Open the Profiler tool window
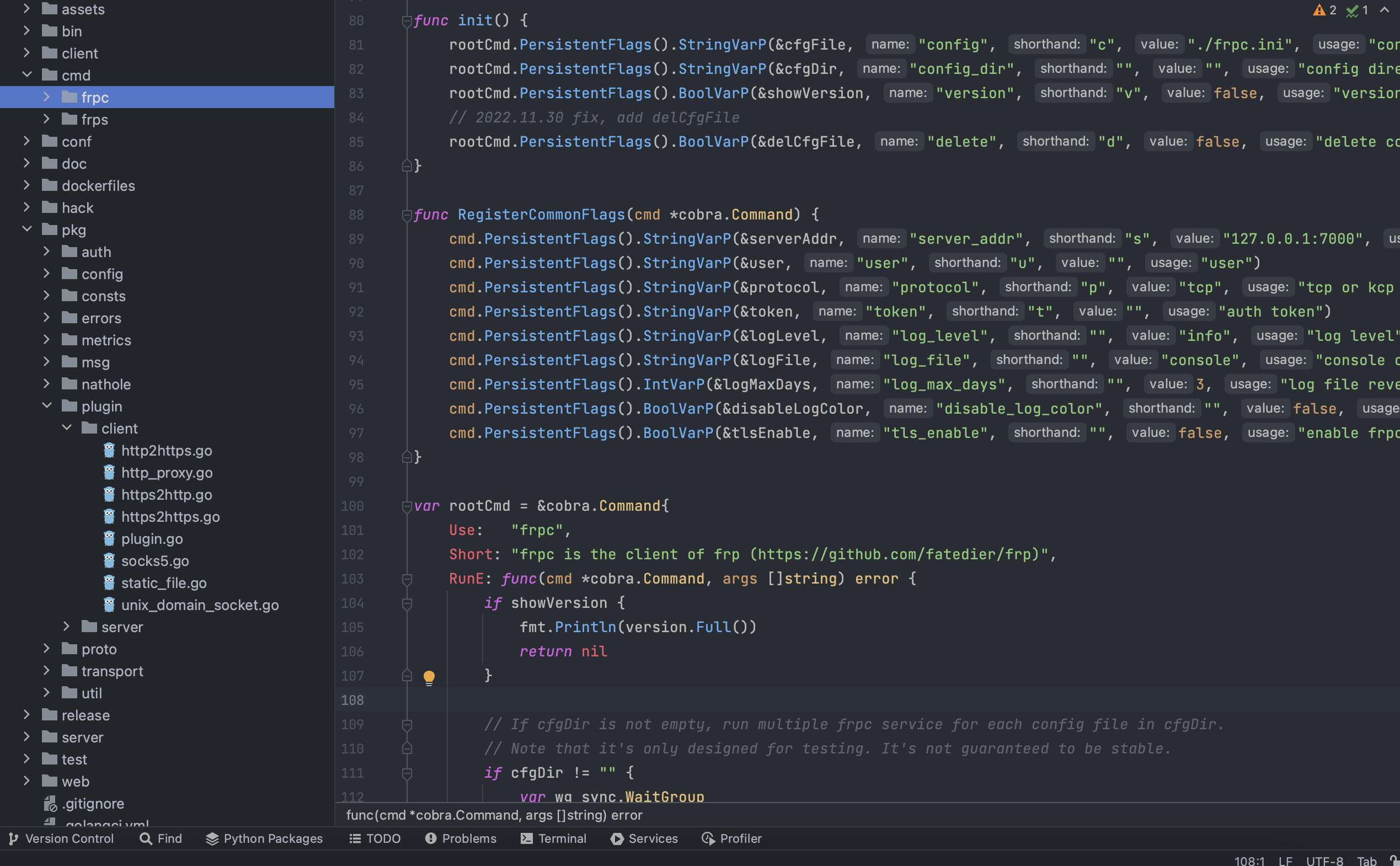 tap(733, 838)
